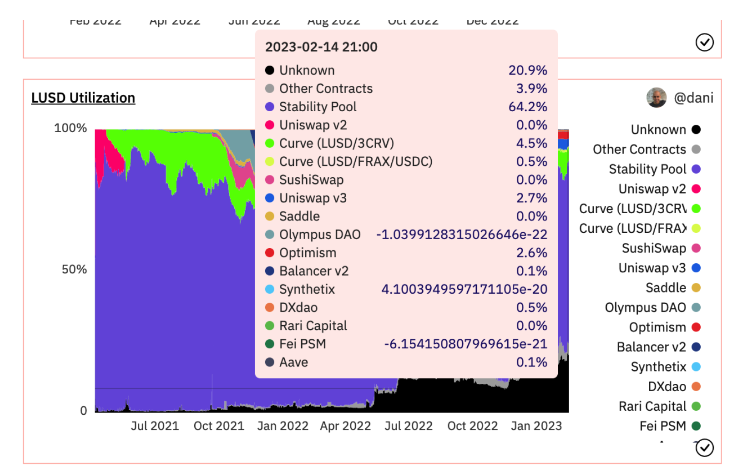Click the light blue Synthetix legend dot
The width and height of the screenshot is (742, 475).
click(696, 367)
